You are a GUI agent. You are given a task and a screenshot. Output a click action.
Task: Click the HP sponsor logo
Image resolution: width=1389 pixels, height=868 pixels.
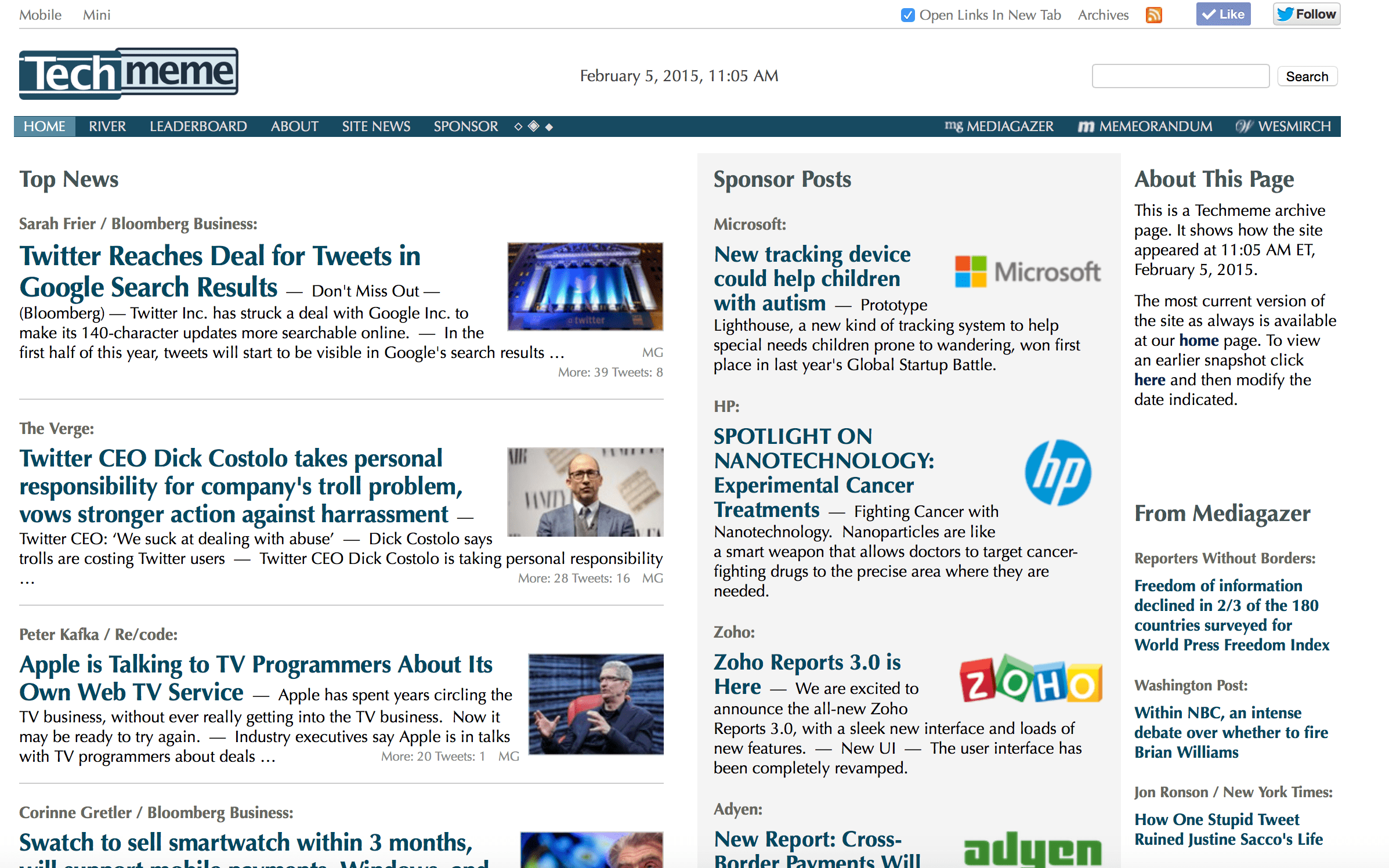coord(1057,472)
